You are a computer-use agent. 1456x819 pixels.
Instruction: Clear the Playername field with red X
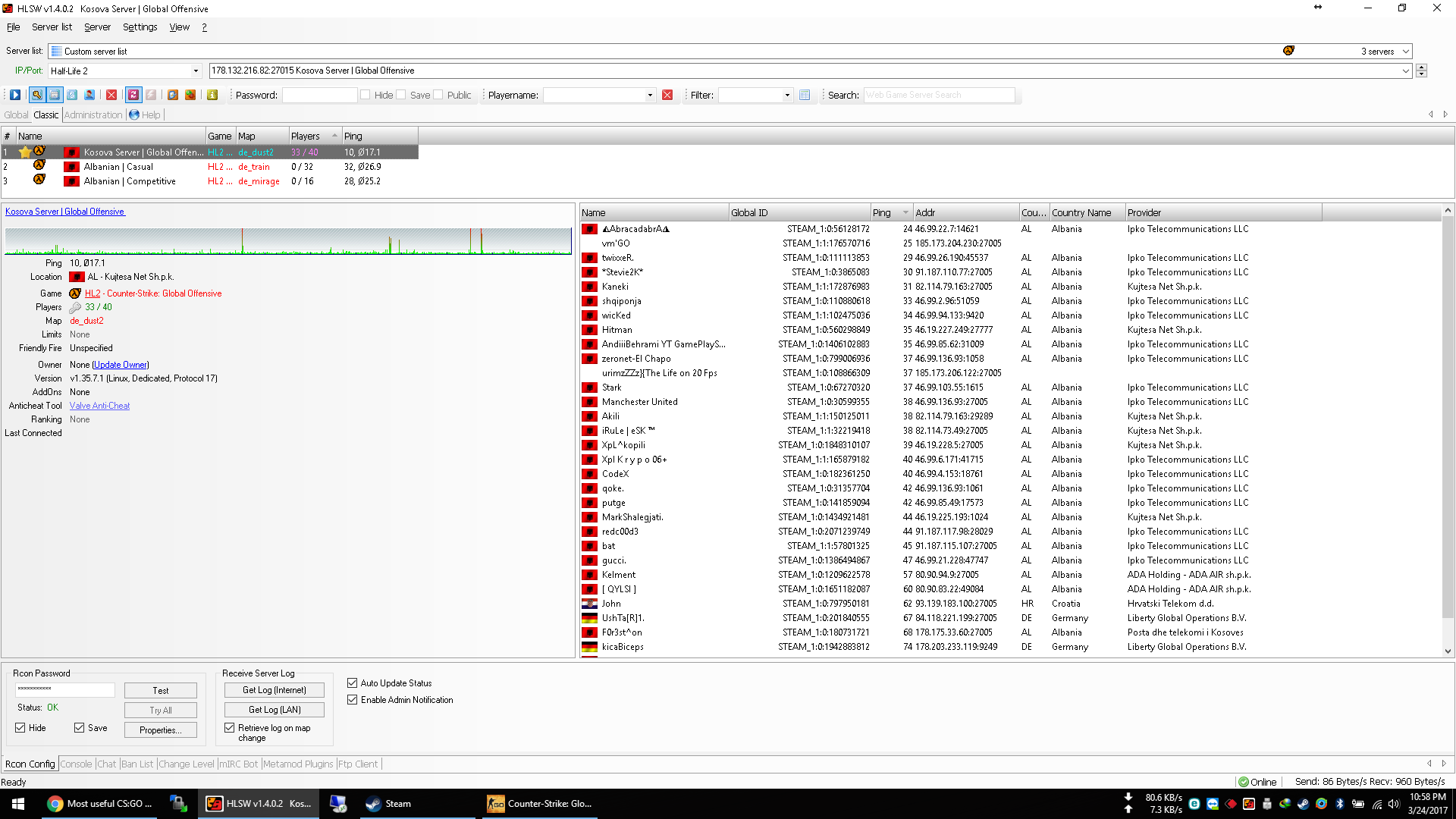[x=667, y=95]
